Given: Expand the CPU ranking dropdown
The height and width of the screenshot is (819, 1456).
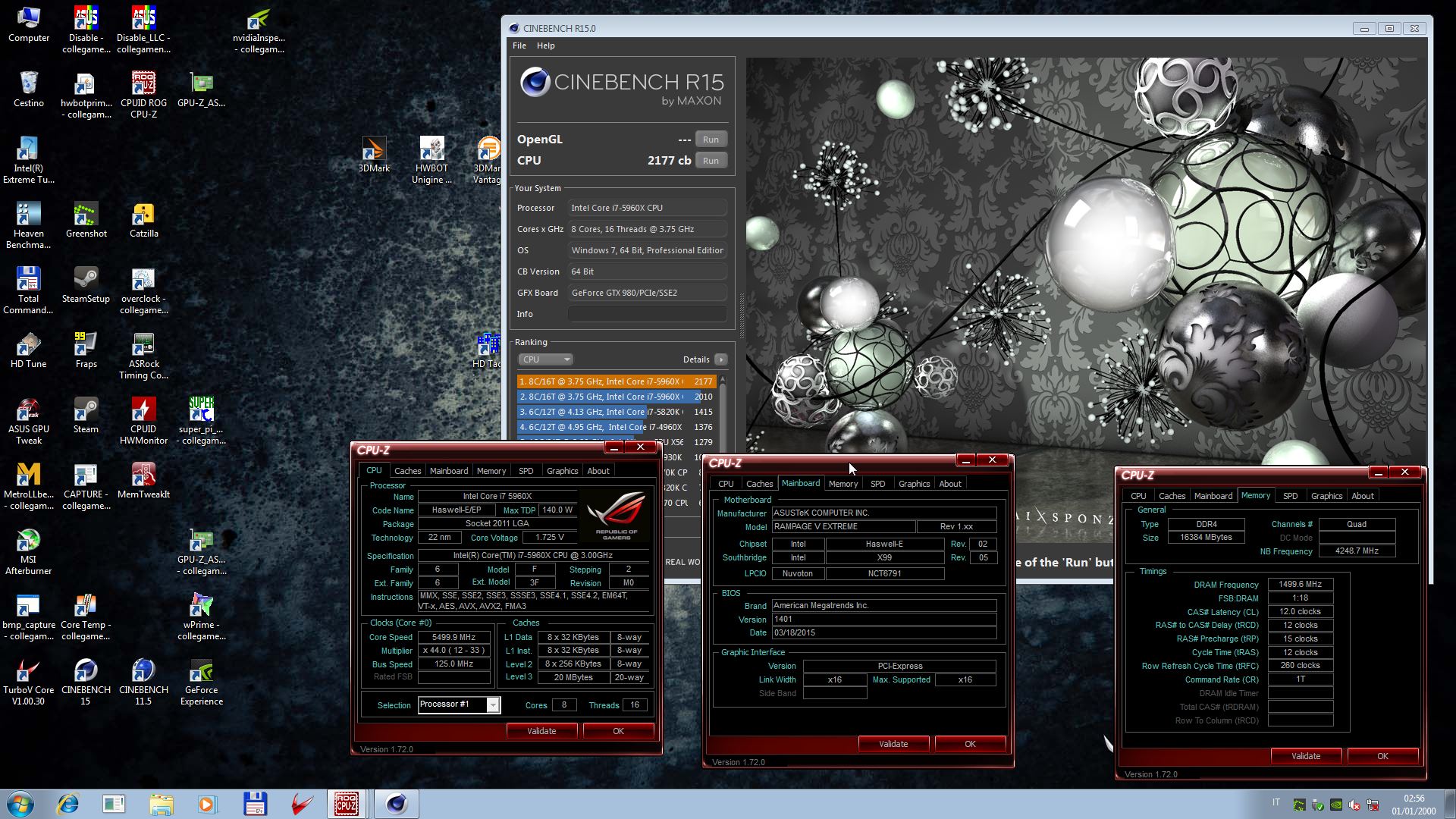Looking at the screenshot, I should pyautogui.click(x=545, y=359).
